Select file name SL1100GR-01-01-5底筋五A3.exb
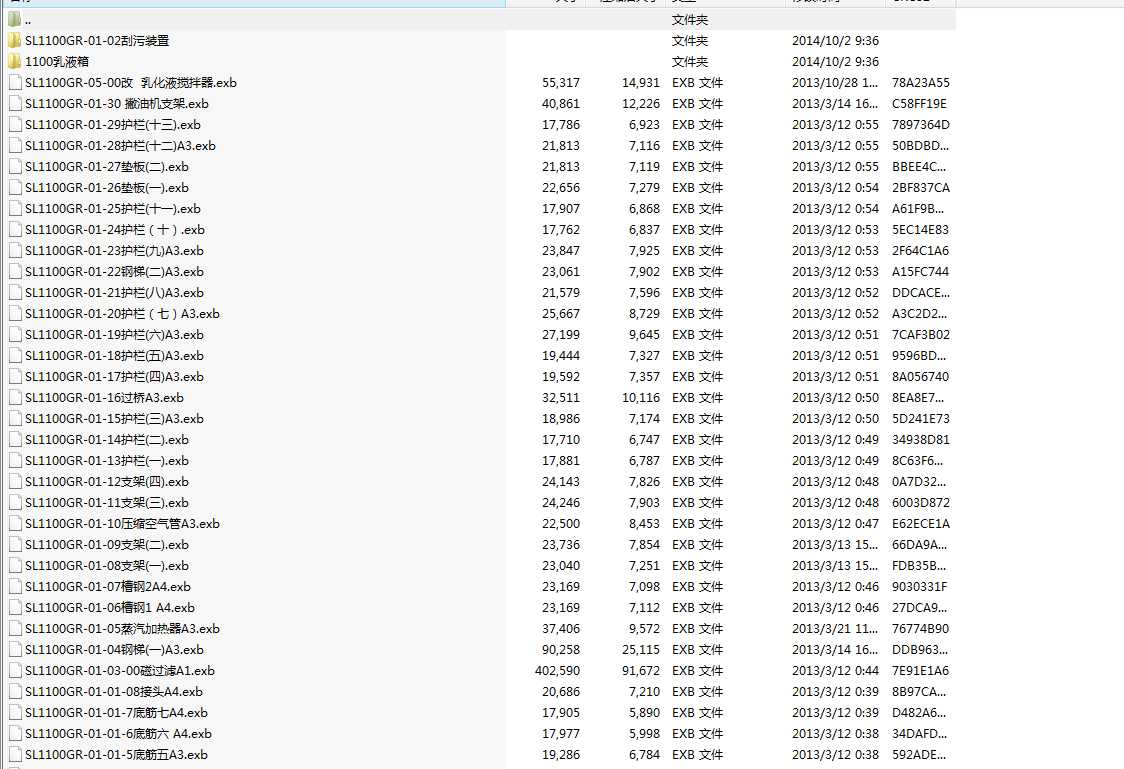 click(116, 755)
